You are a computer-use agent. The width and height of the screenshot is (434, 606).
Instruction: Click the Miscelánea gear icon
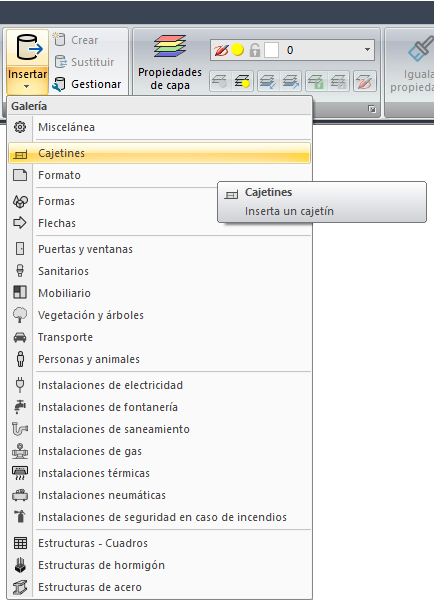click(20, 127)
